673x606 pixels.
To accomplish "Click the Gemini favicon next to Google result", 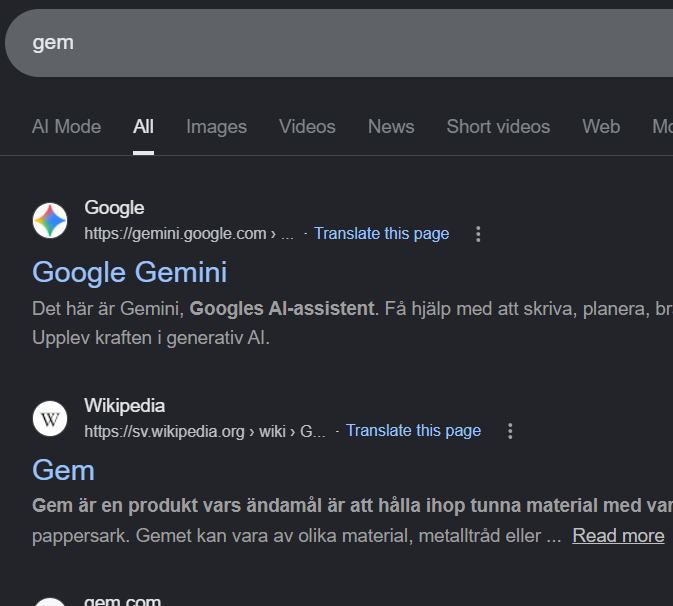I will point(50,221).
